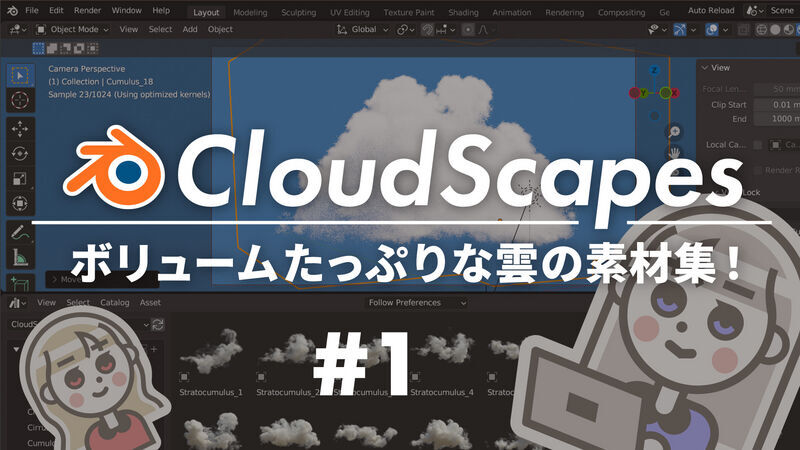Toggle snapping magnet in header

tap(428, 30)
